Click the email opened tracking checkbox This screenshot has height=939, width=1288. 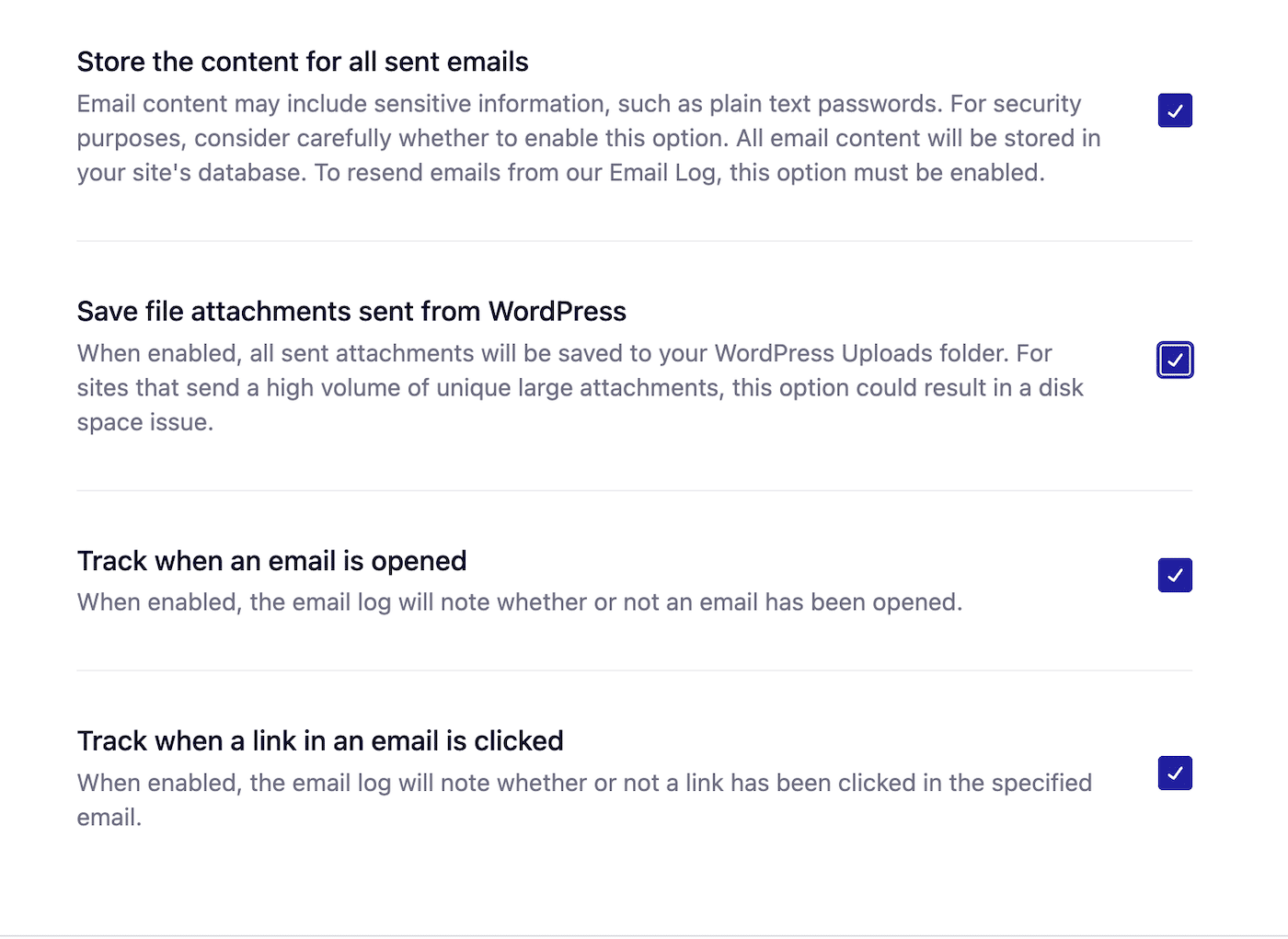tap(1175, 575)
